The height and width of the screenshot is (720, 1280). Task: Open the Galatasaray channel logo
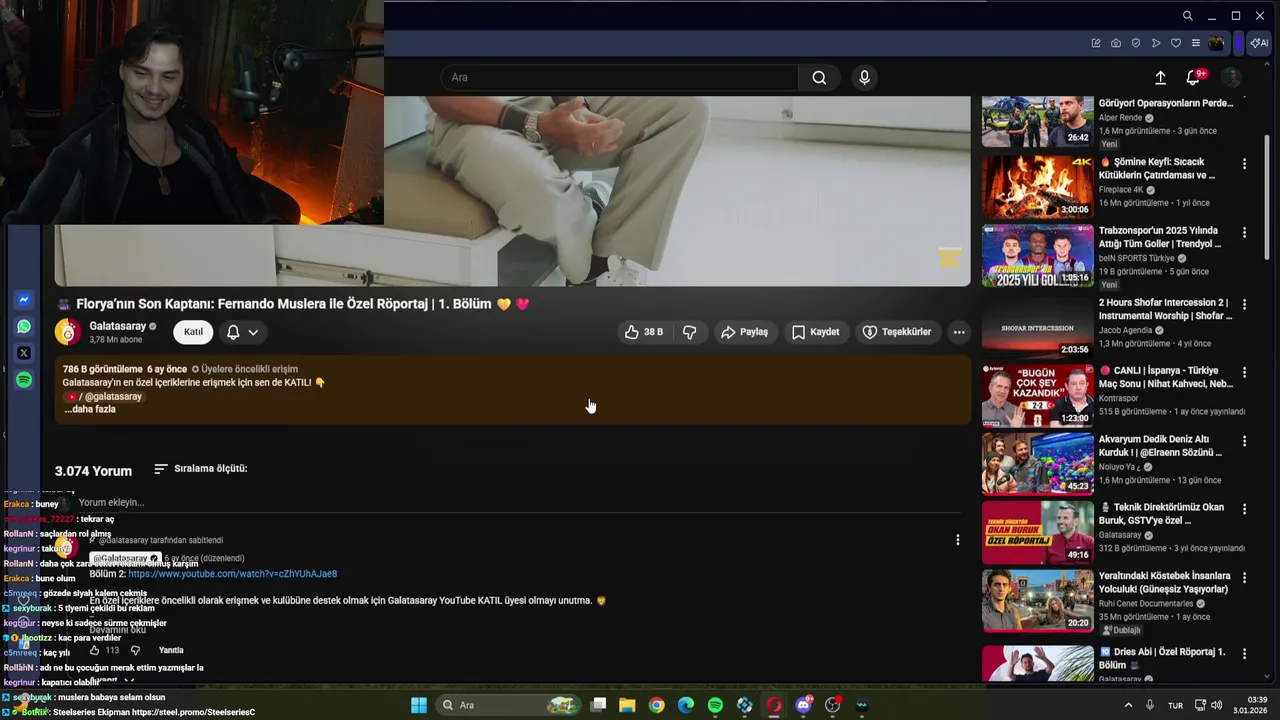point(68,332)
